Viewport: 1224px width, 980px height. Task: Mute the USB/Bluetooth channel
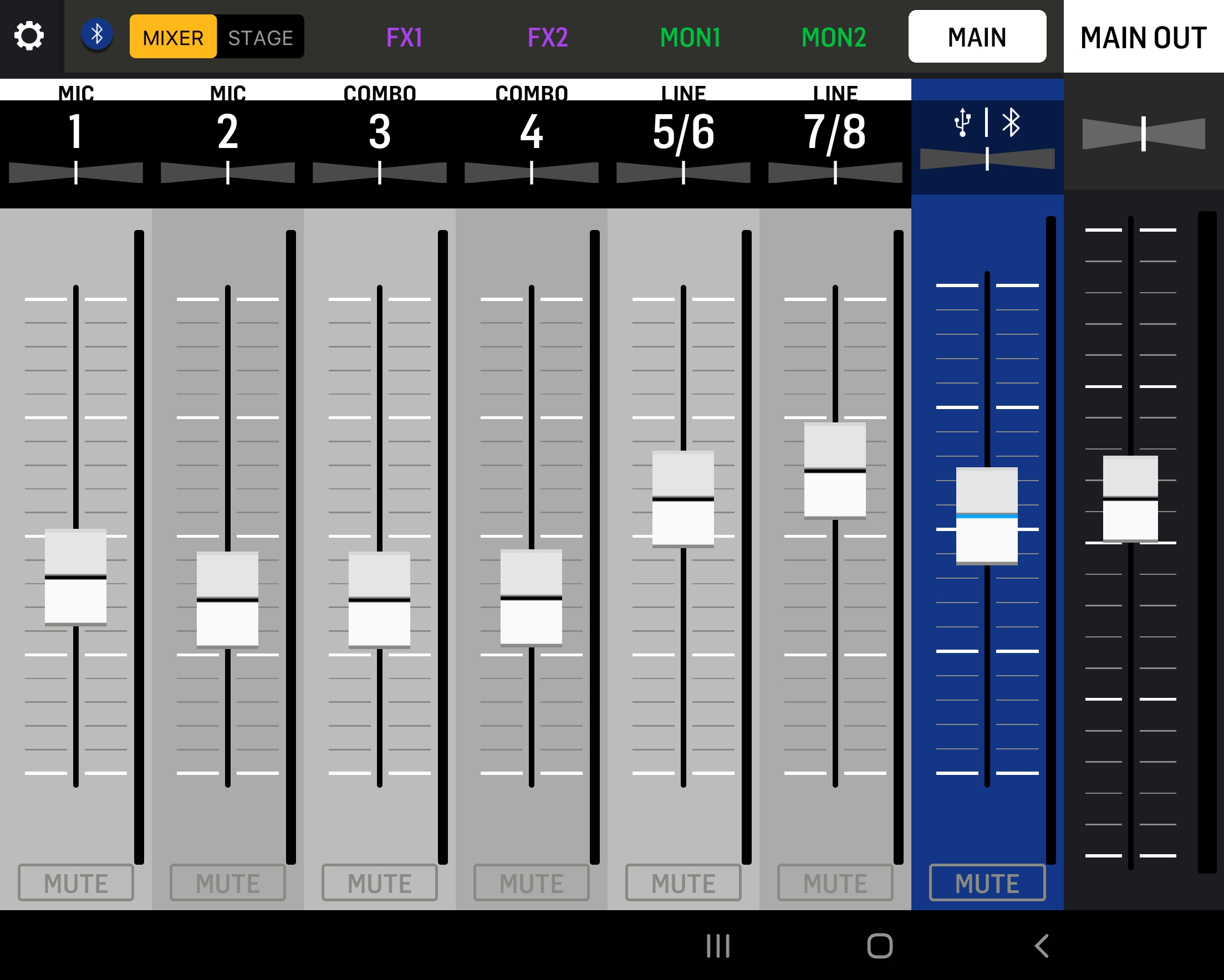(987, 883)
